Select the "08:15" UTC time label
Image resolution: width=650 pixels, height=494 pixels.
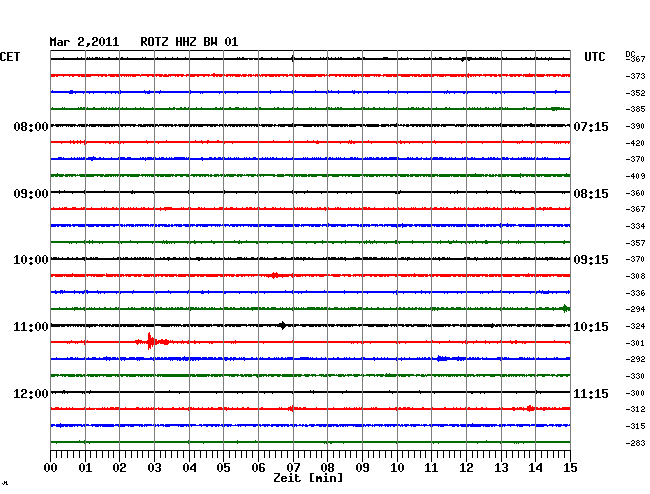tap(591, 194)
